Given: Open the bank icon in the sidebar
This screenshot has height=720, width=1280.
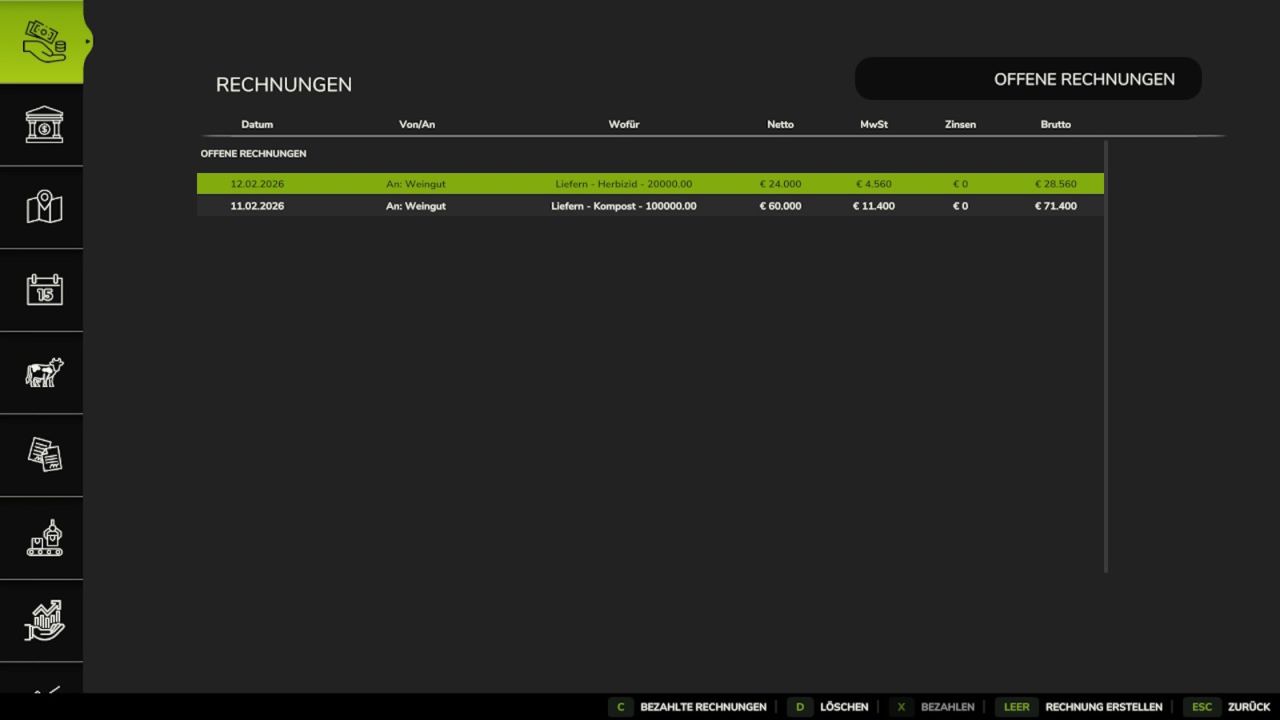Looking at the screenshot, I should click(41, 124).
